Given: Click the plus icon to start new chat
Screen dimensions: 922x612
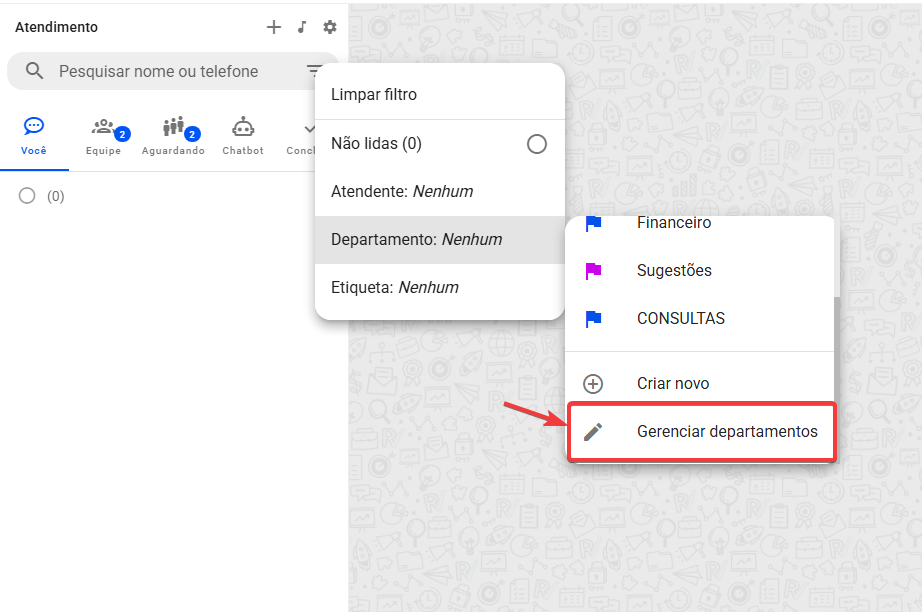Looking at the screenshot, I should click(273, 27).
